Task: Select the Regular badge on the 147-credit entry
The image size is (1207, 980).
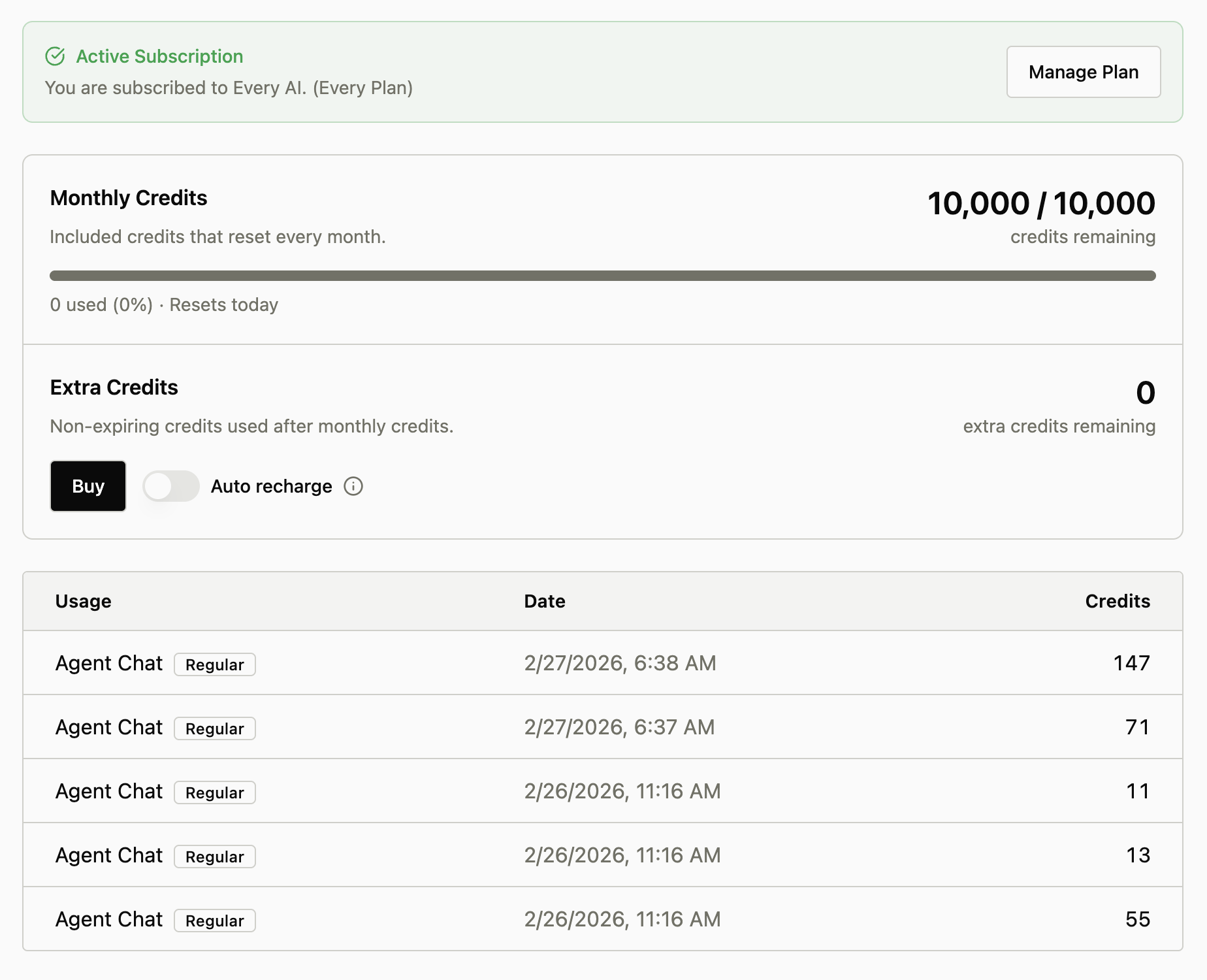Action: [x=214, y=664]
